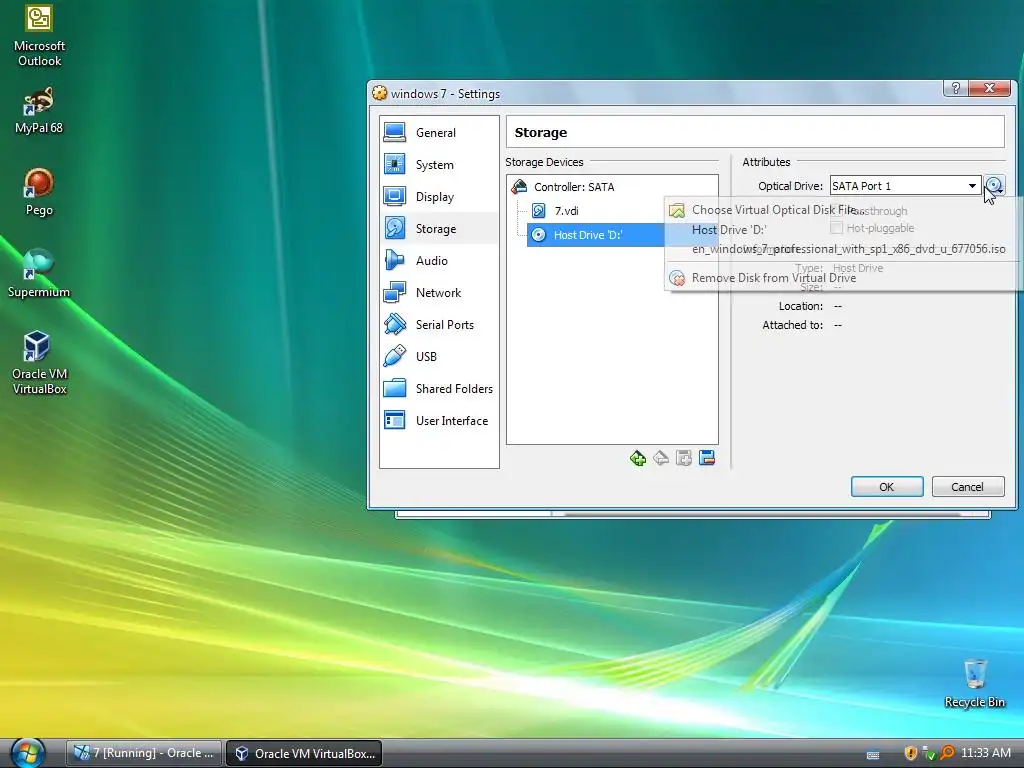Open the USB settings category

pos(439,357)
